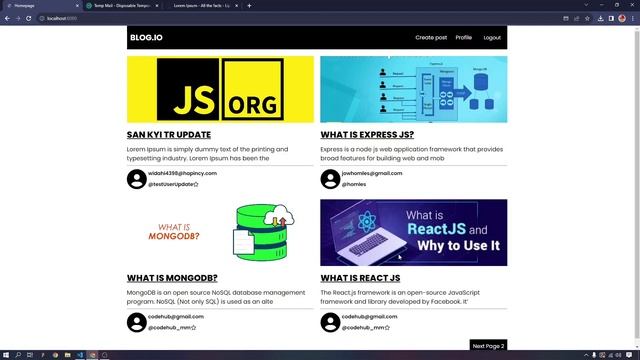Click the install app icon in address bar
Screen dimensions: 640x360
(566, 18)
